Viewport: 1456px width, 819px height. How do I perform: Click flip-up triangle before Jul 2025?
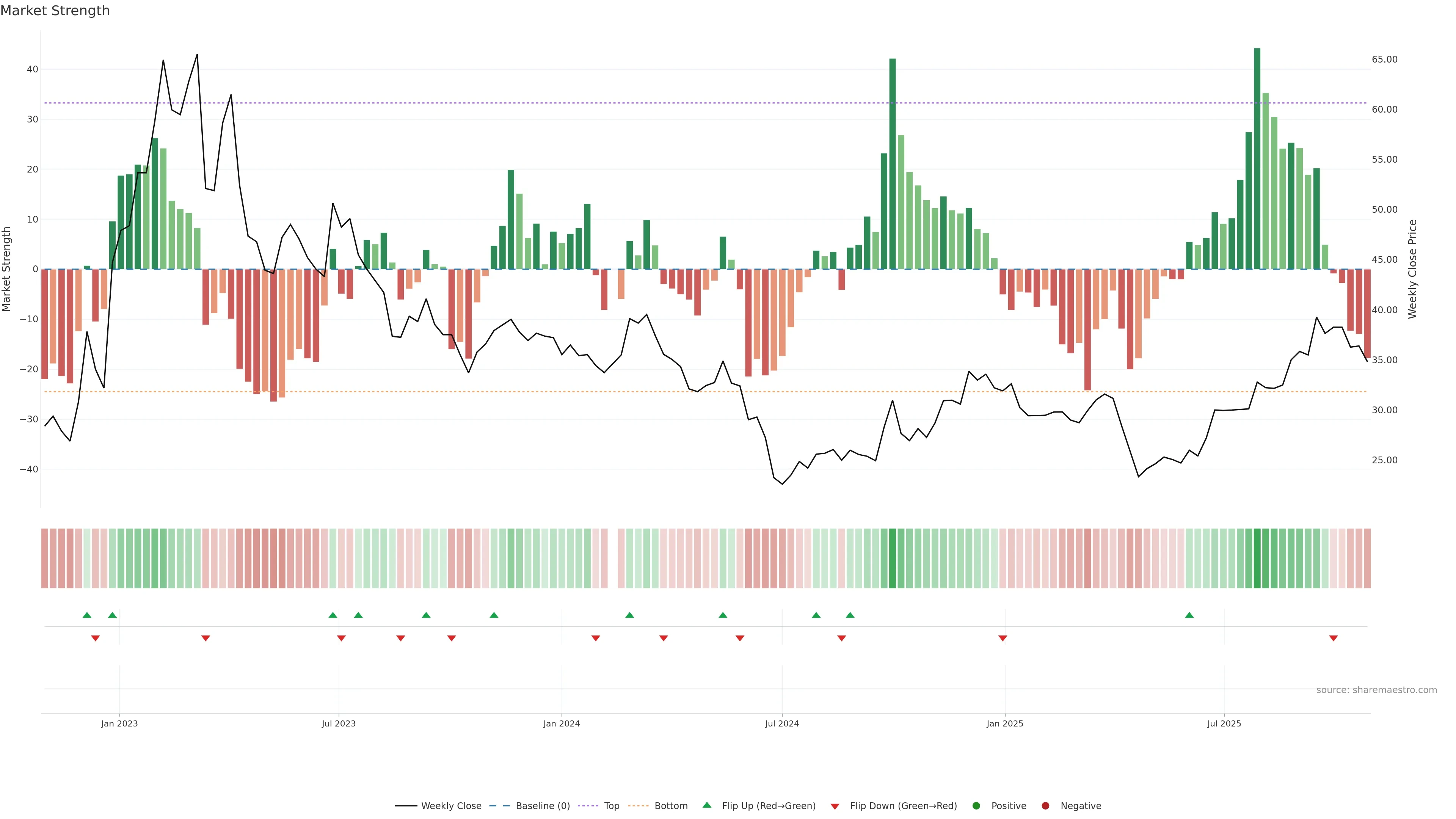pos(1189,615)
